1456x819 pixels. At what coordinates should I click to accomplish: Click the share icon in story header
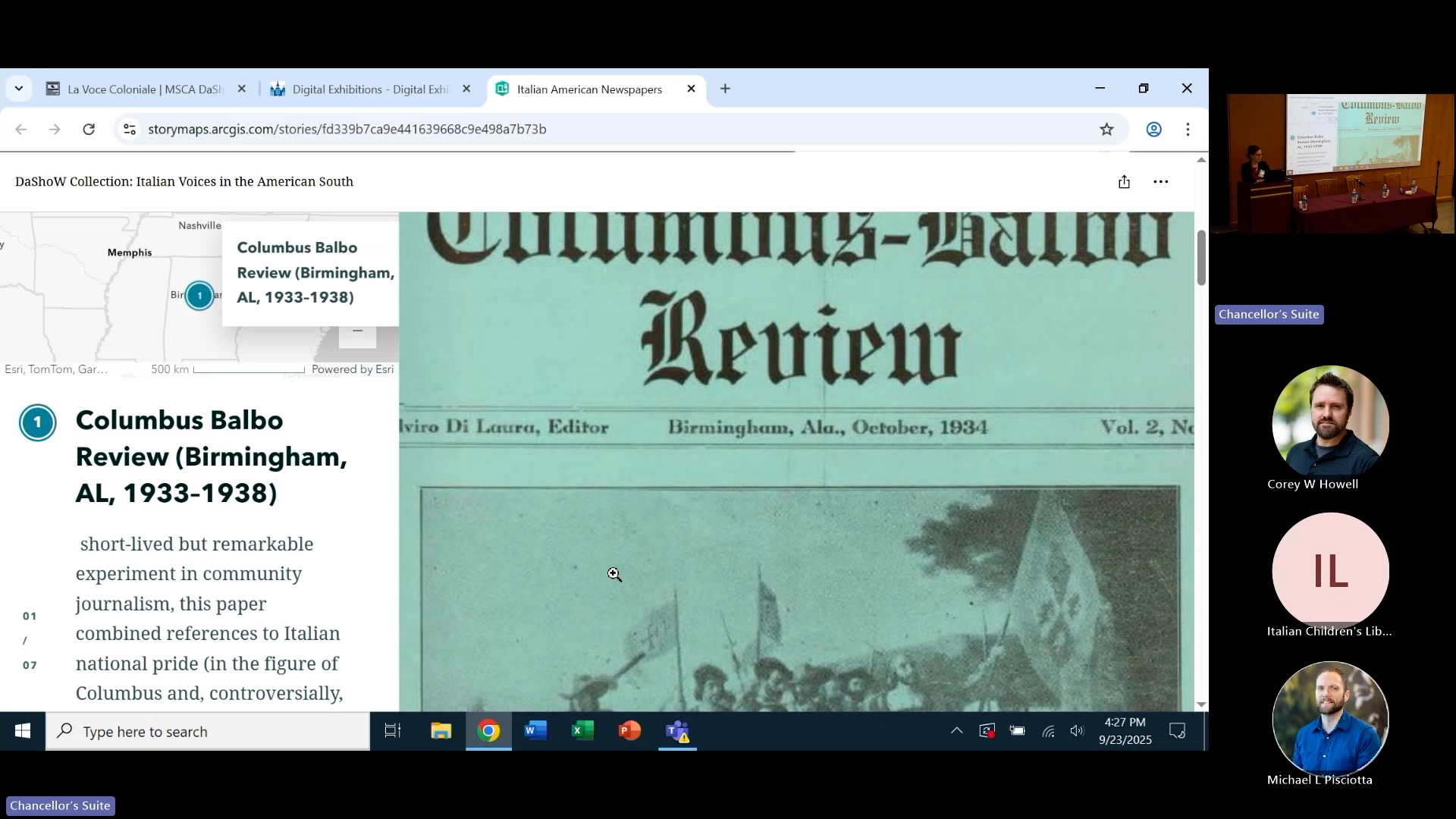pos(1124,182)
